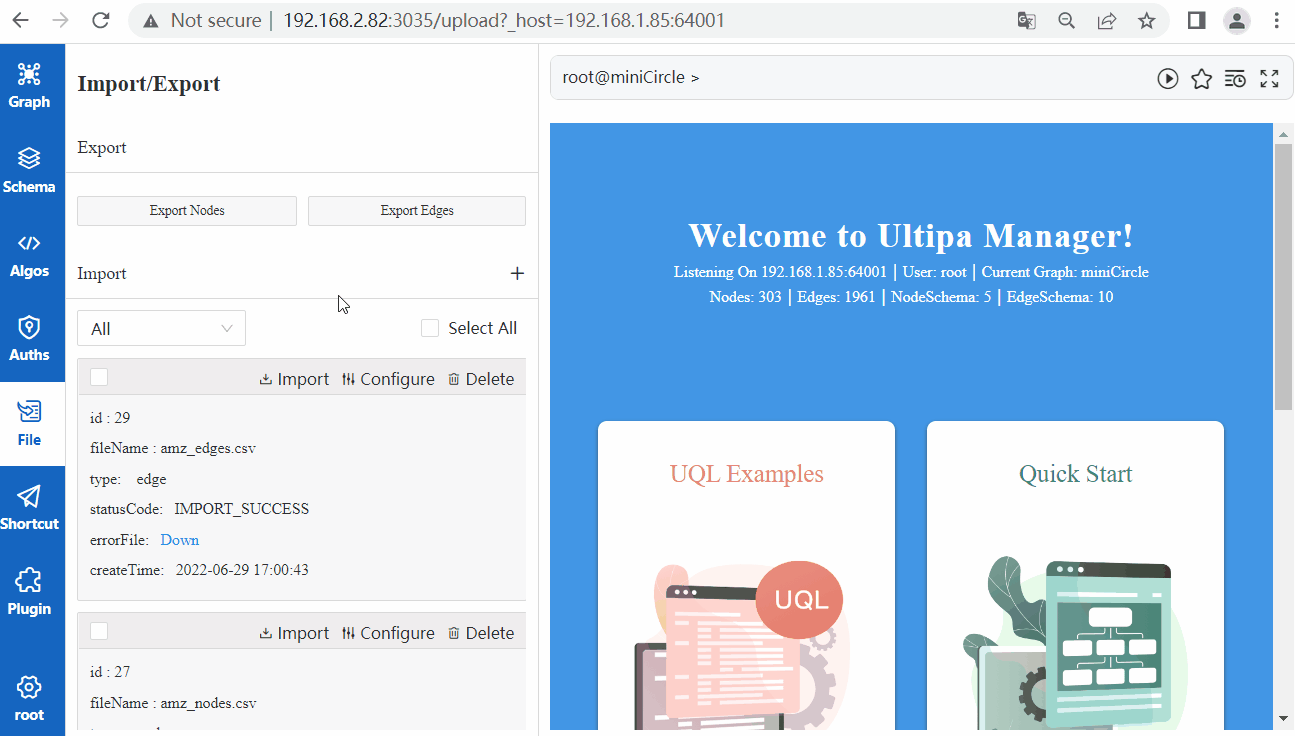
Task: Bookmark this page with the star
Action: [x=1146, y=20]
